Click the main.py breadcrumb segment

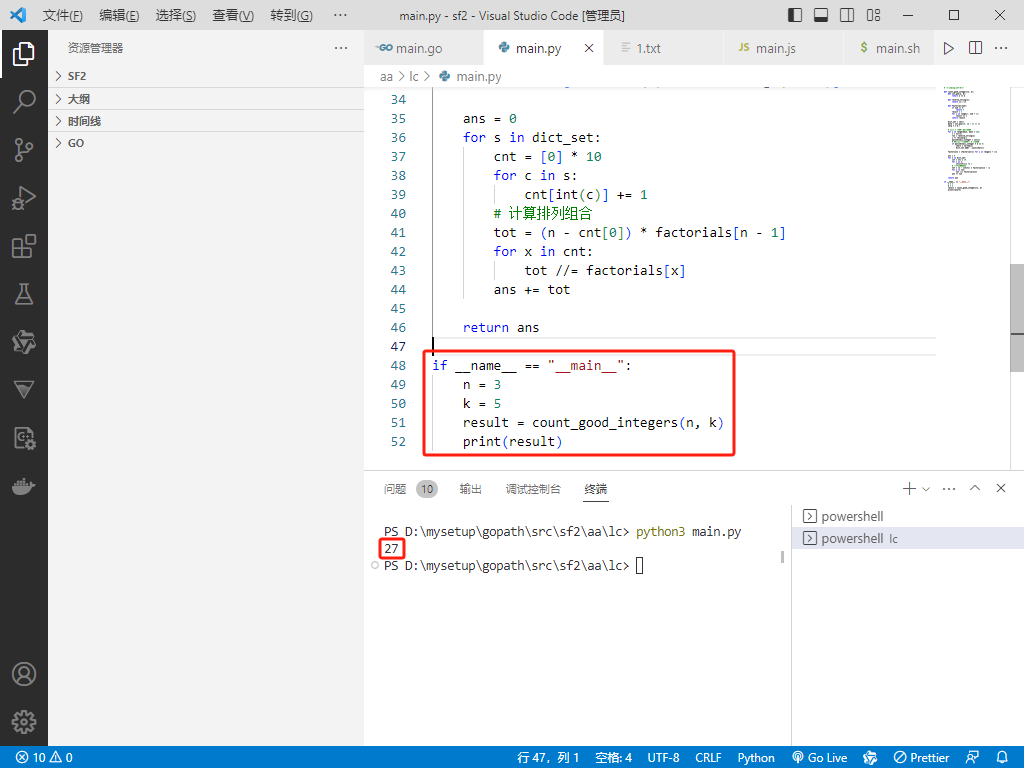pos(471,76)
